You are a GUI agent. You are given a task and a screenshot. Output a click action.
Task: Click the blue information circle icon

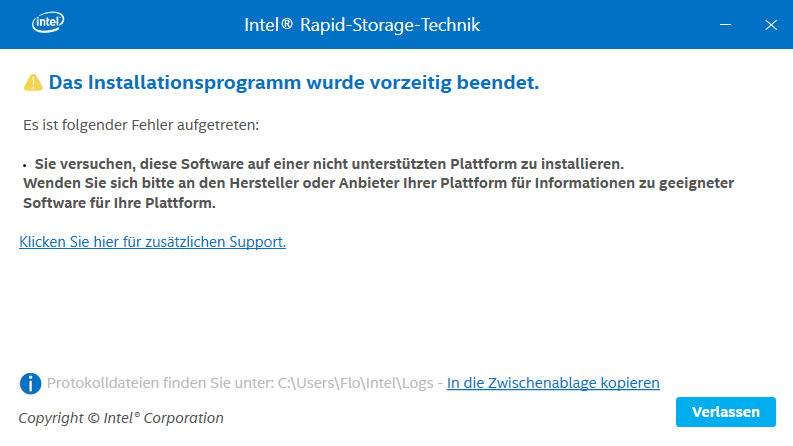[30, 383]
